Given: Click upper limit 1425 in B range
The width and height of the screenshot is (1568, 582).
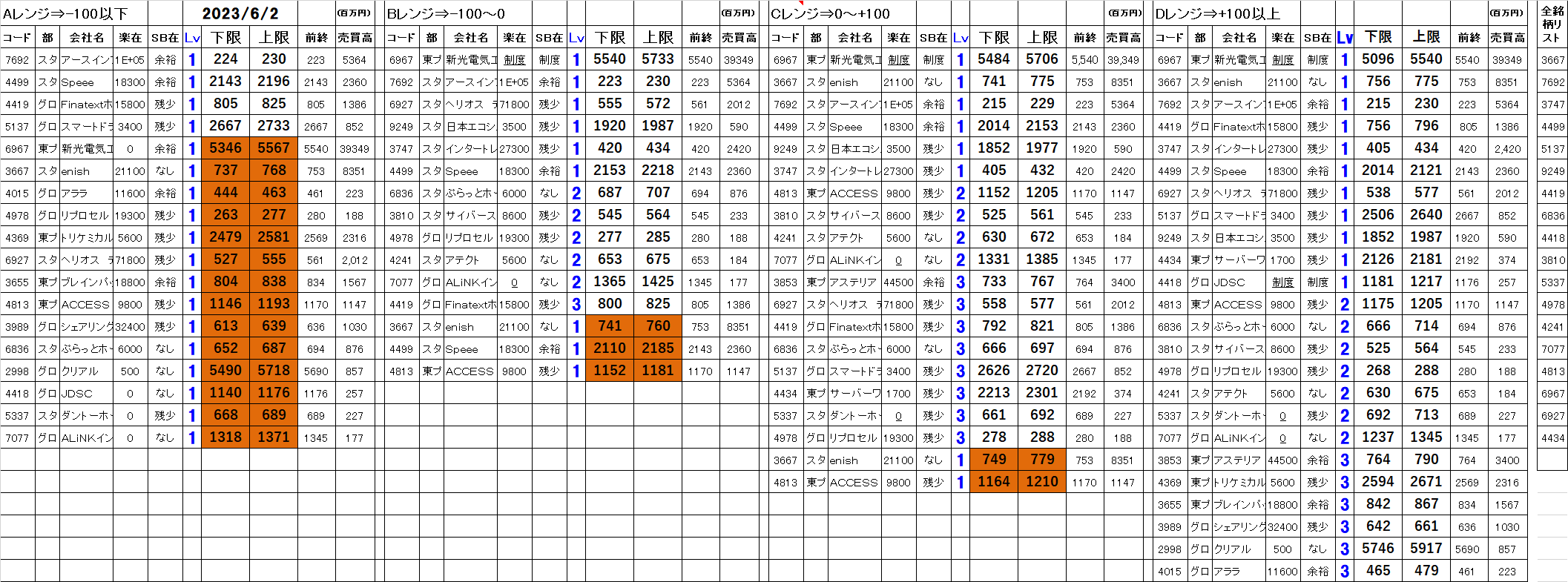Looking at the screenshot, I should tap(658, 282).
